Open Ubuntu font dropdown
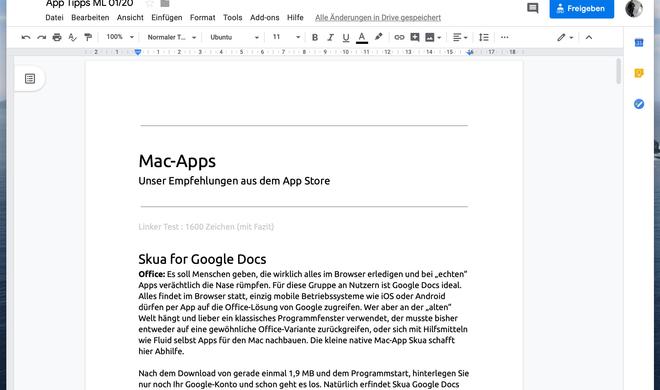 point(234,37)
